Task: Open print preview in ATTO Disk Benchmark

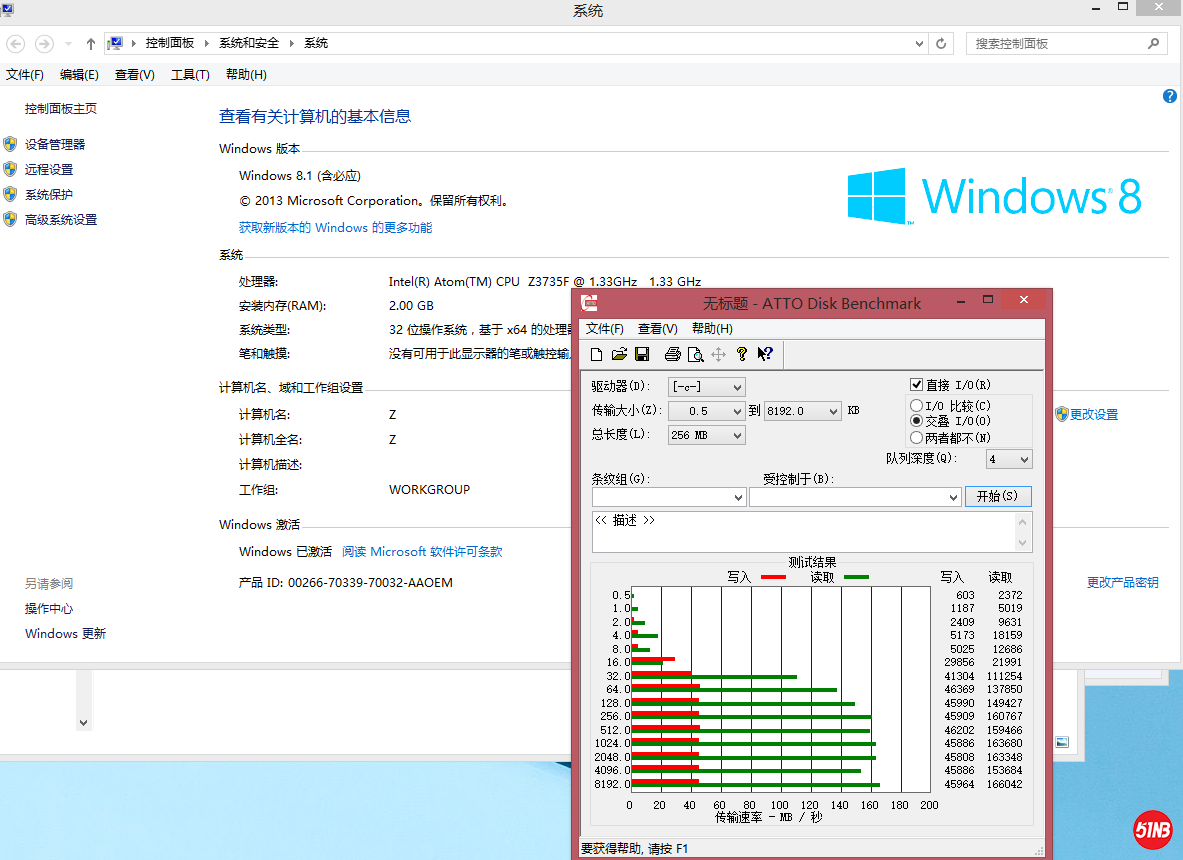Action: tap(694, 354)
